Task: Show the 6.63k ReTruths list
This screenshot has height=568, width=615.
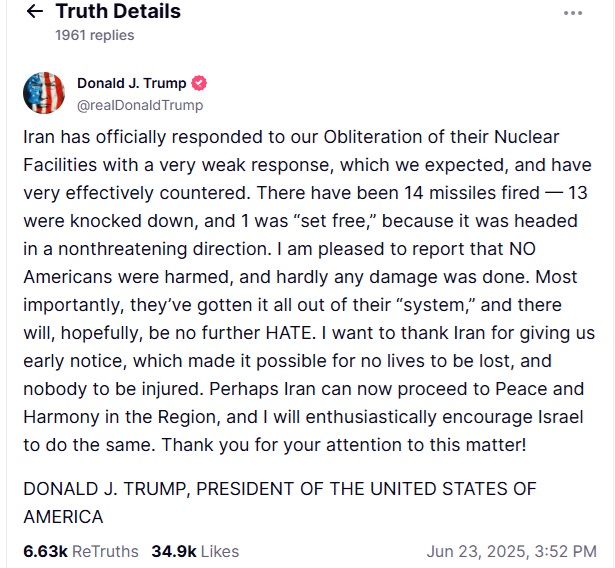Action: tap(81, 551)
